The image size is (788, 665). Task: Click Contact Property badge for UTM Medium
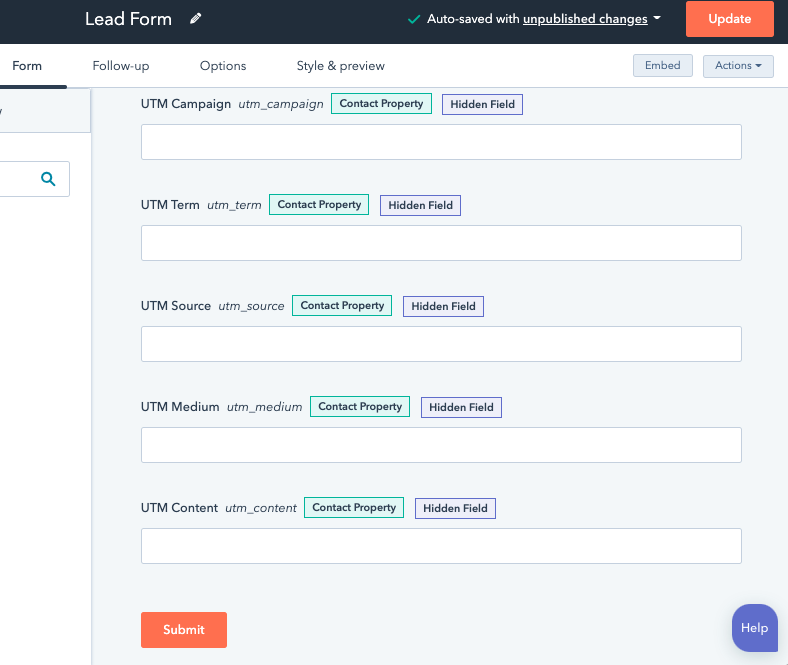pyautogui.click(x=360, y=407)
